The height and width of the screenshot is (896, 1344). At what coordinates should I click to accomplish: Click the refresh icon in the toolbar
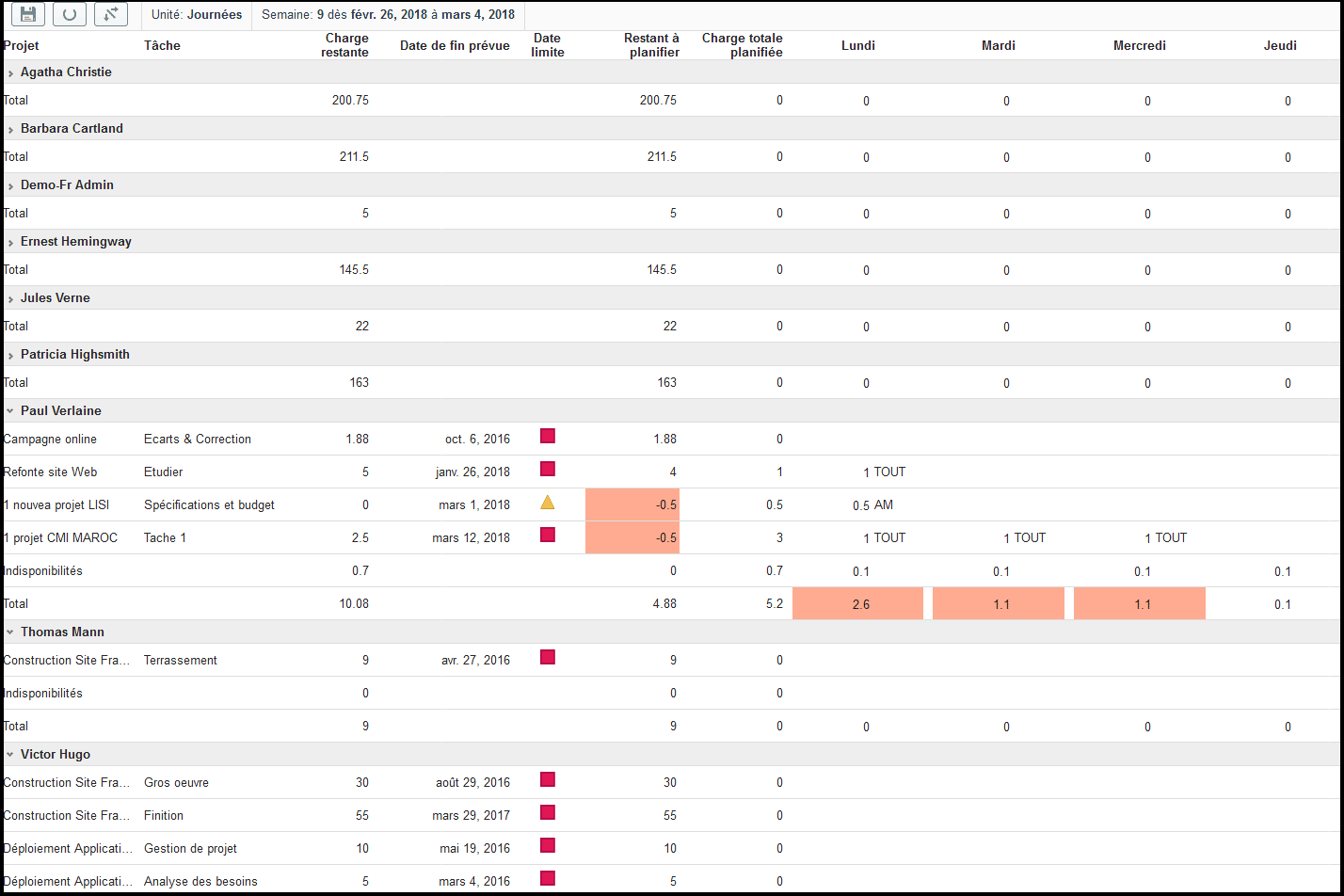coord(70,14)
